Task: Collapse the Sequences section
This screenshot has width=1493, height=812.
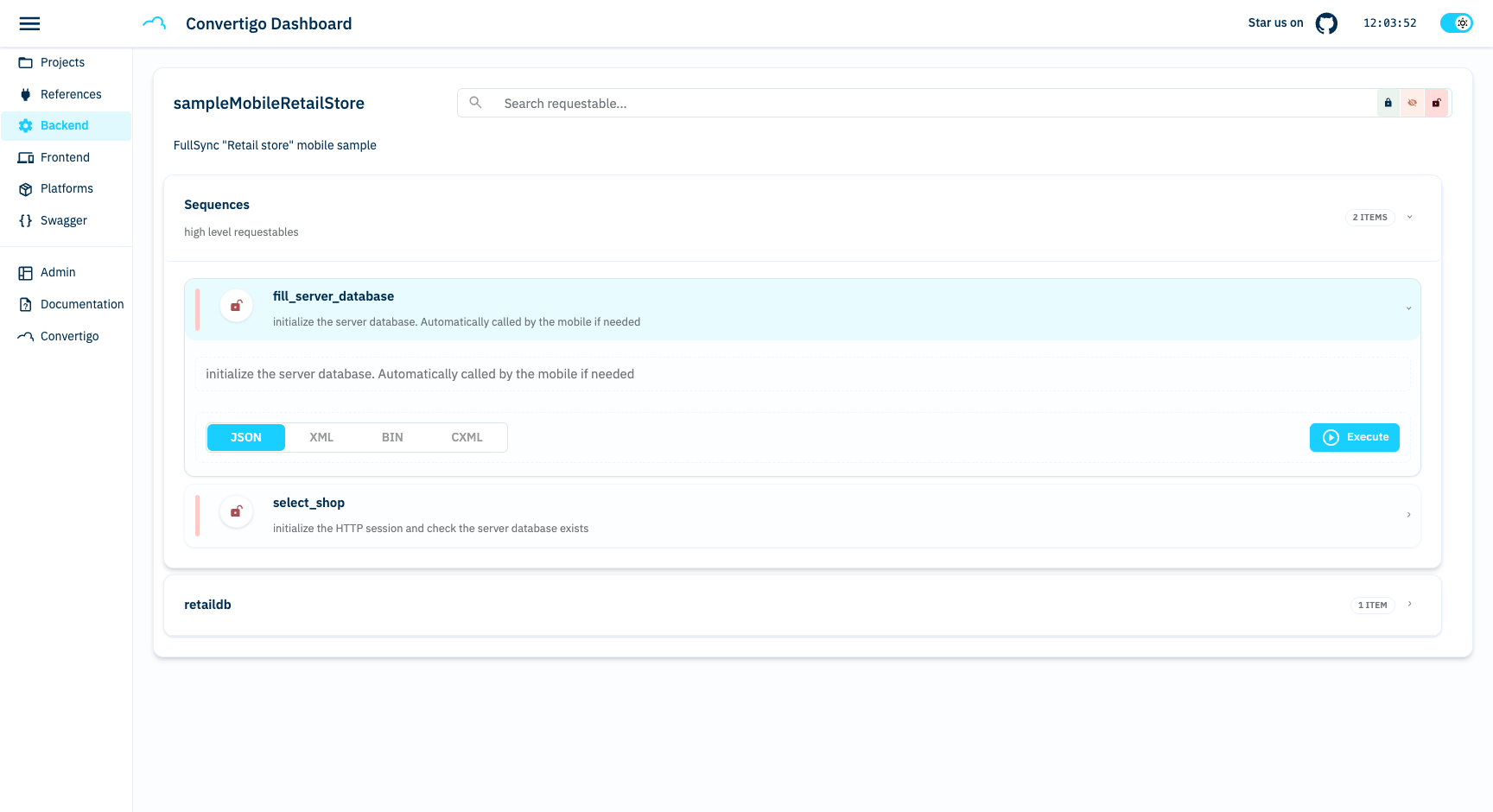Action: (1409, 217)
